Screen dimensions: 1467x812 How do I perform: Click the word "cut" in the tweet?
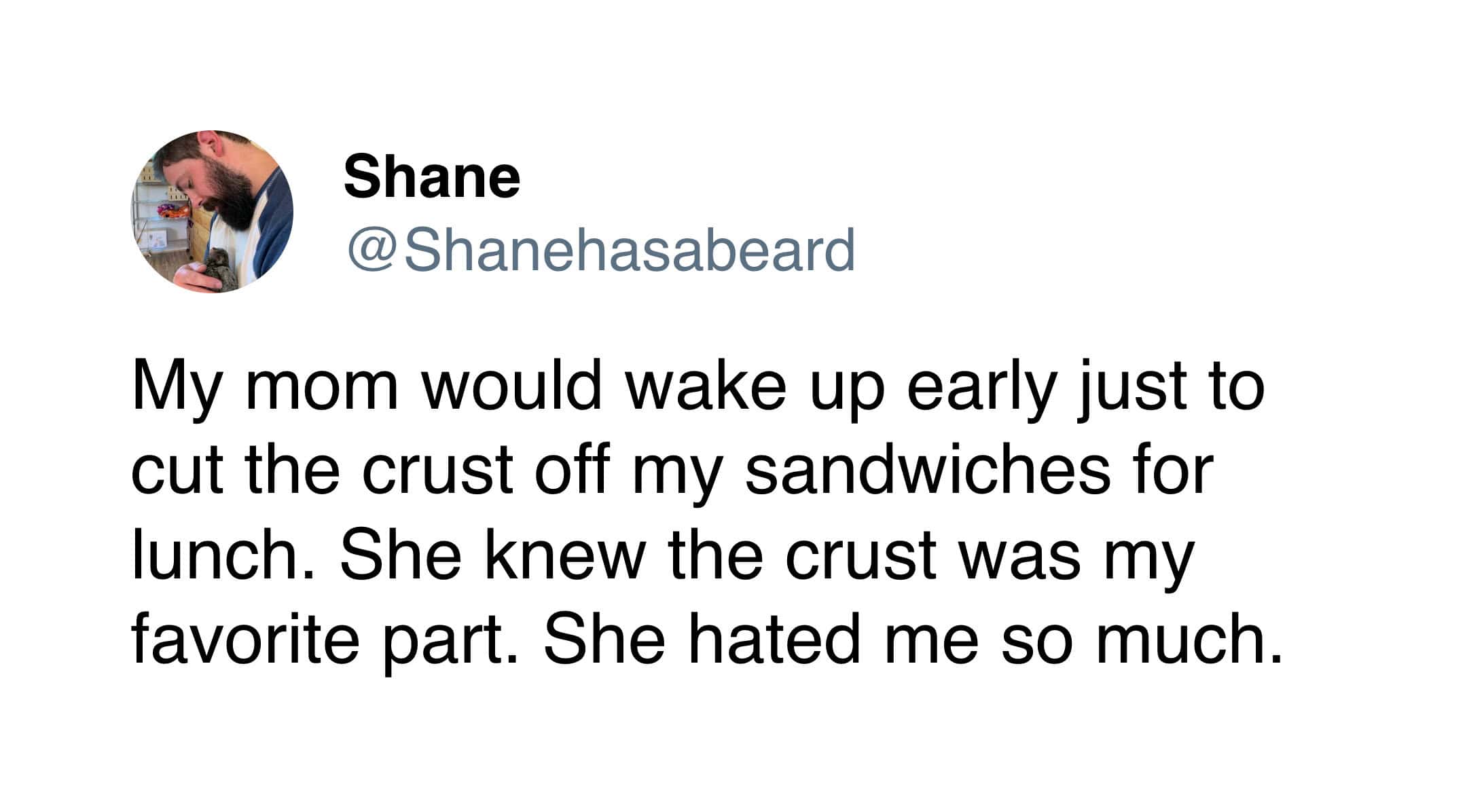[177, 470]
